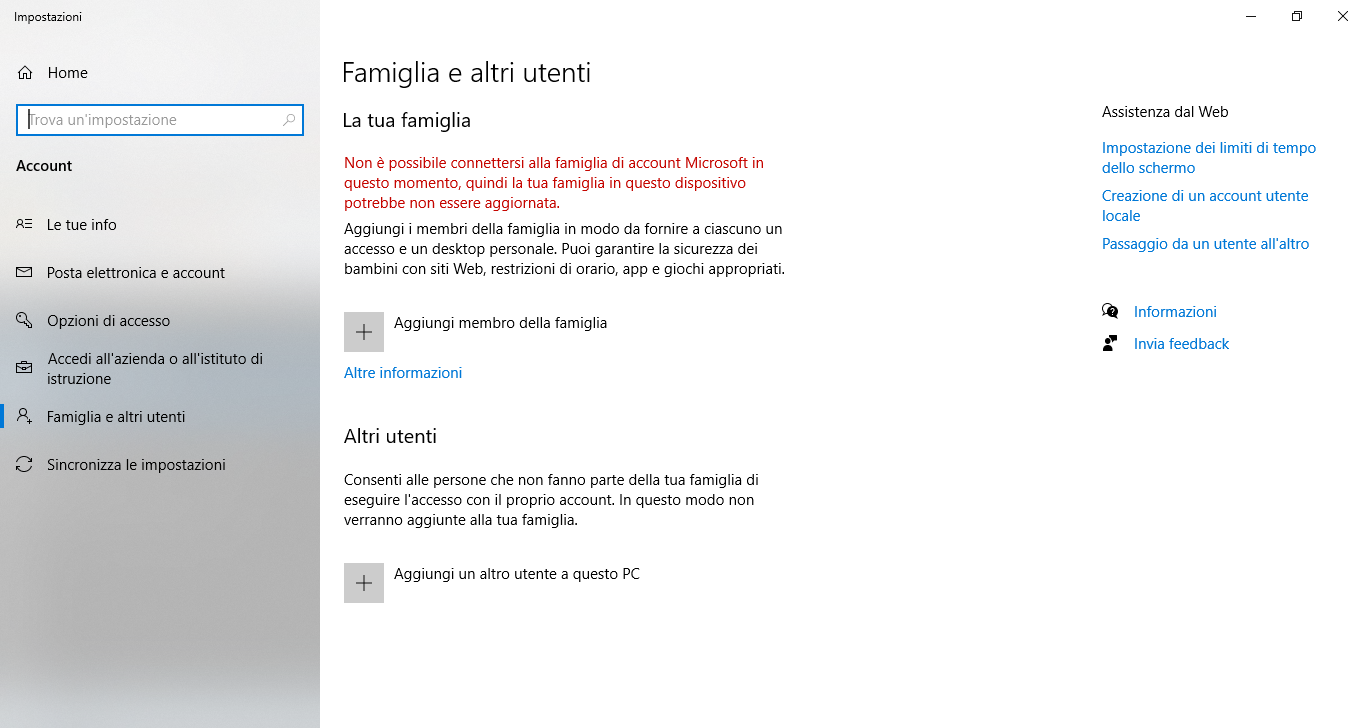Open Impostazione dei limiti di tempo link
This screenshot has width=1366, height=728.
pos(1209,158)
